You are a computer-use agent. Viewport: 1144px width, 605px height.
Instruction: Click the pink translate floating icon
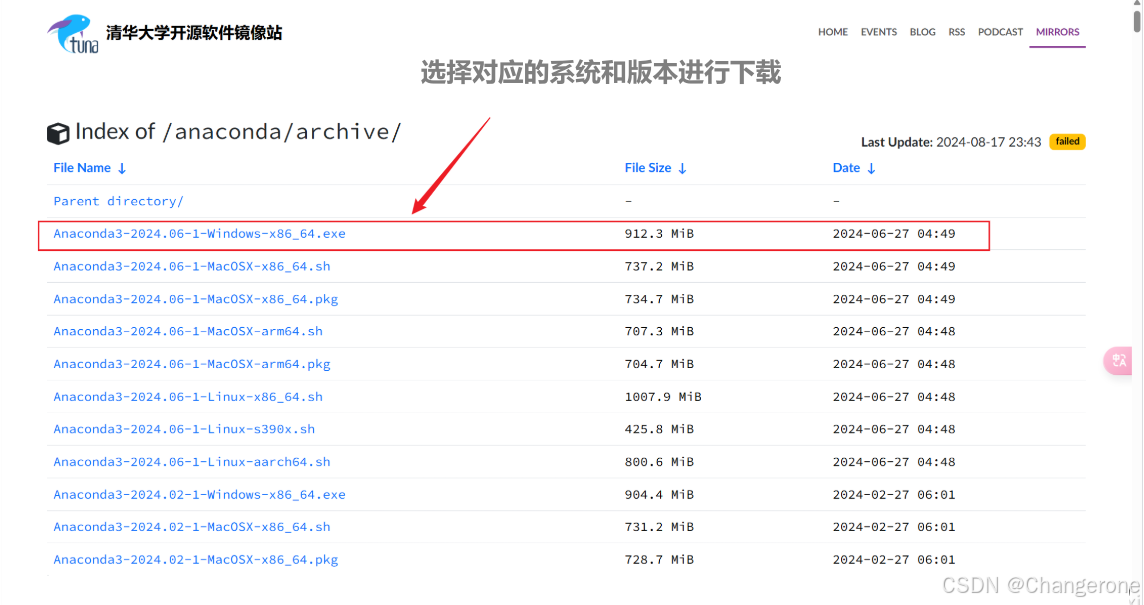(1118, 361)
